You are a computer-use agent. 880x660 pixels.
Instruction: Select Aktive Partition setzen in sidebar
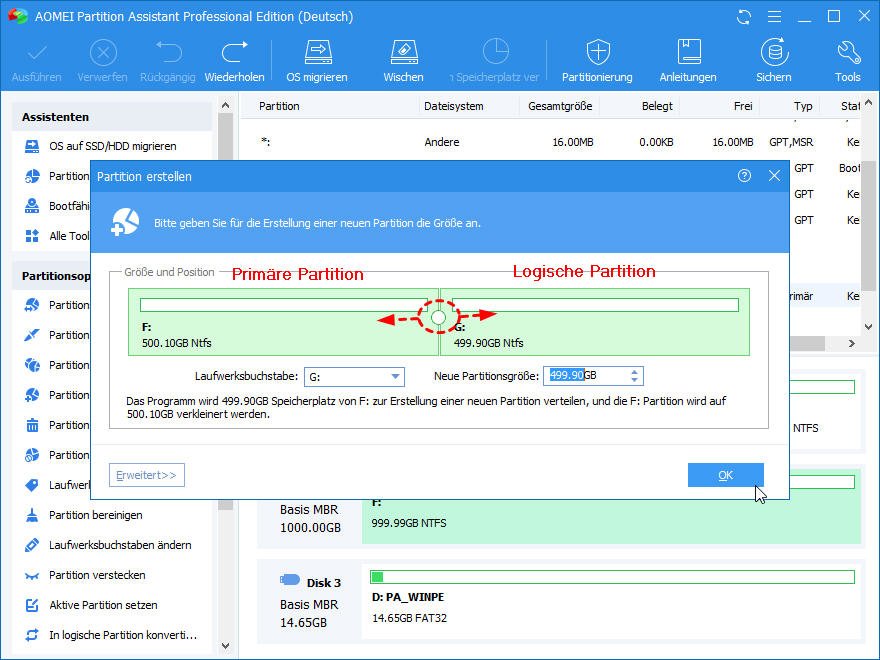pos(103,605)
